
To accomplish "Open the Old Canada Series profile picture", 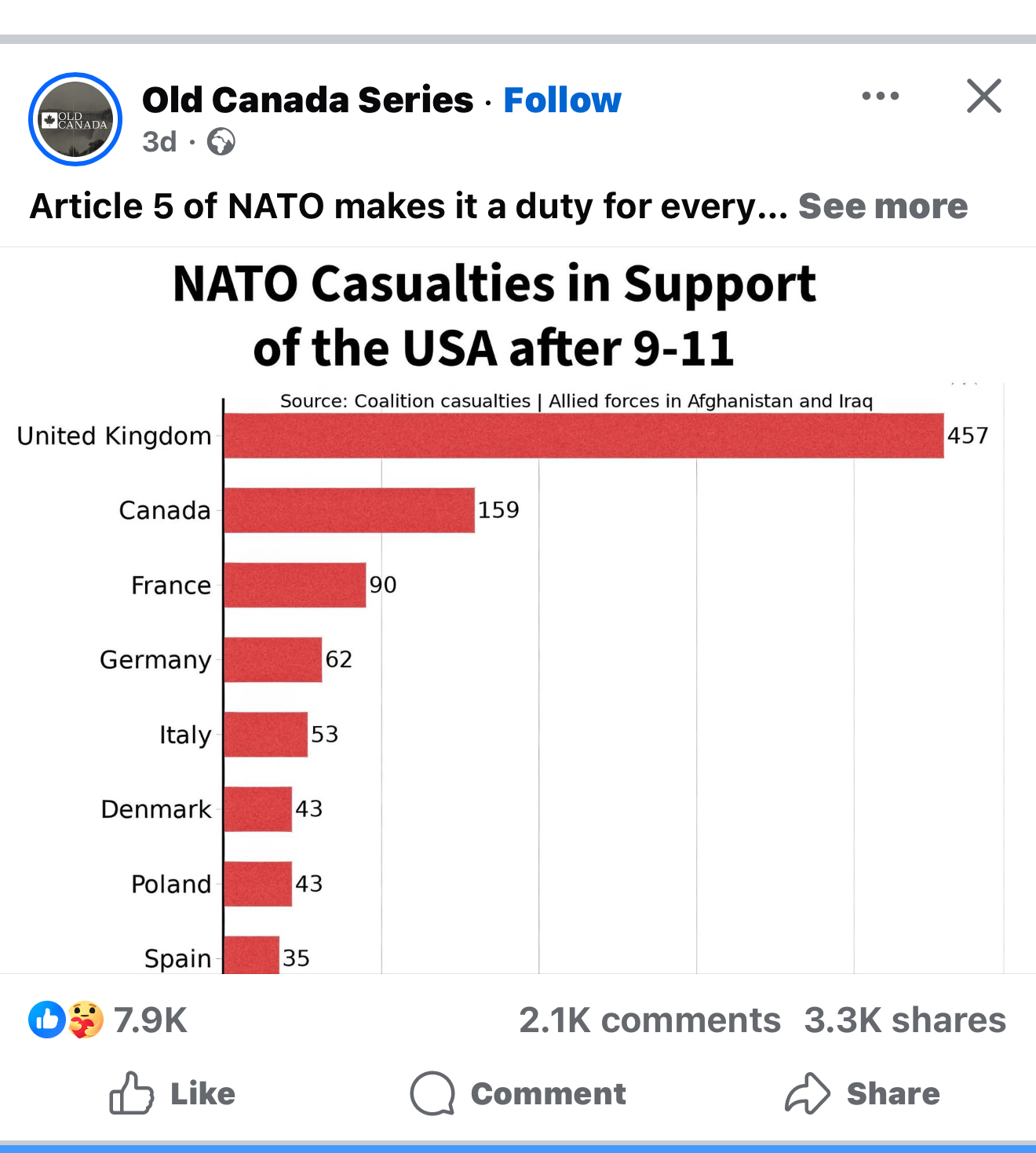I will 75,119.
